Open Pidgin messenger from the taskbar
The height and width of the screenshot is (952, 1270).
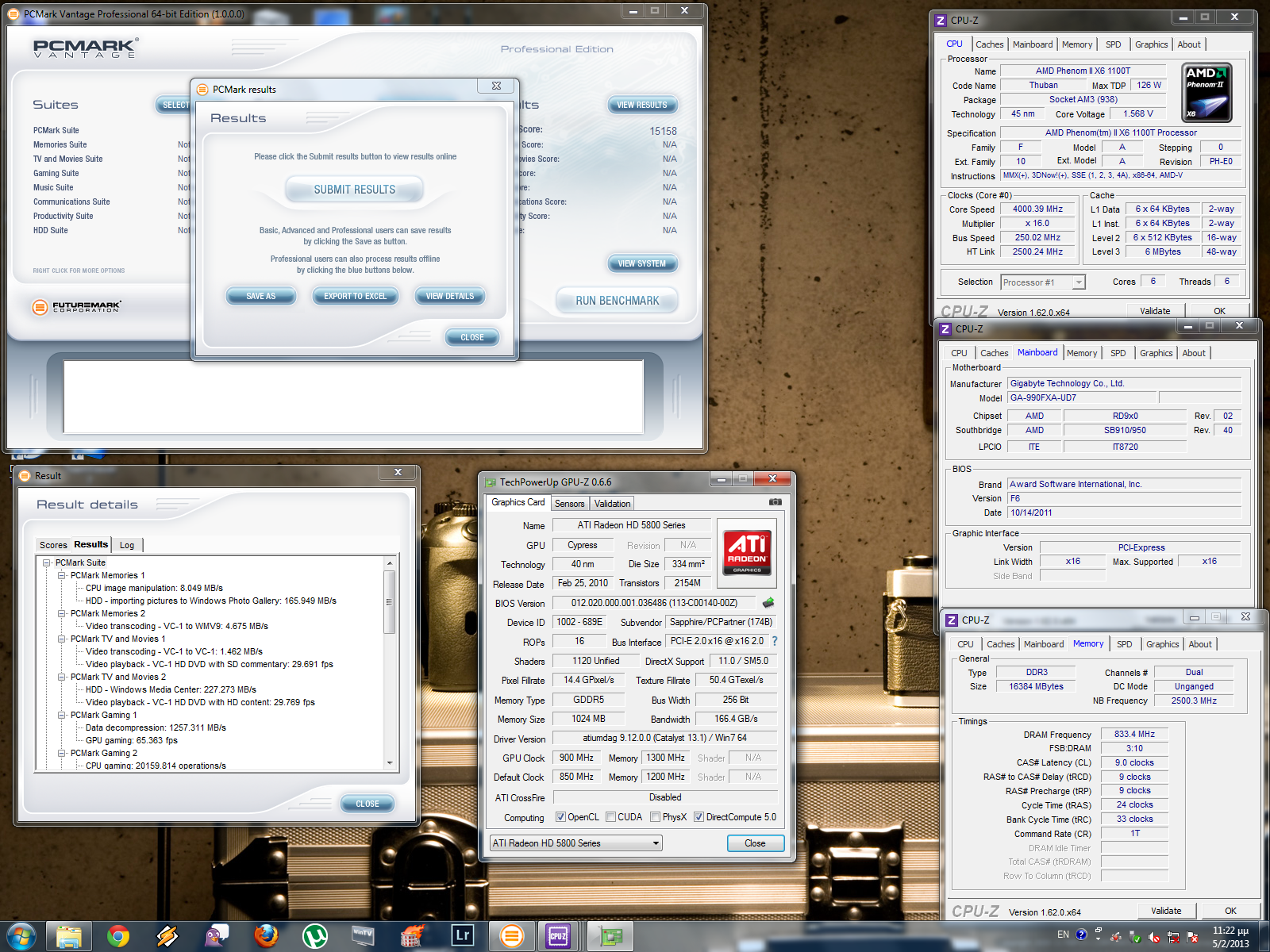pos(216,937)
